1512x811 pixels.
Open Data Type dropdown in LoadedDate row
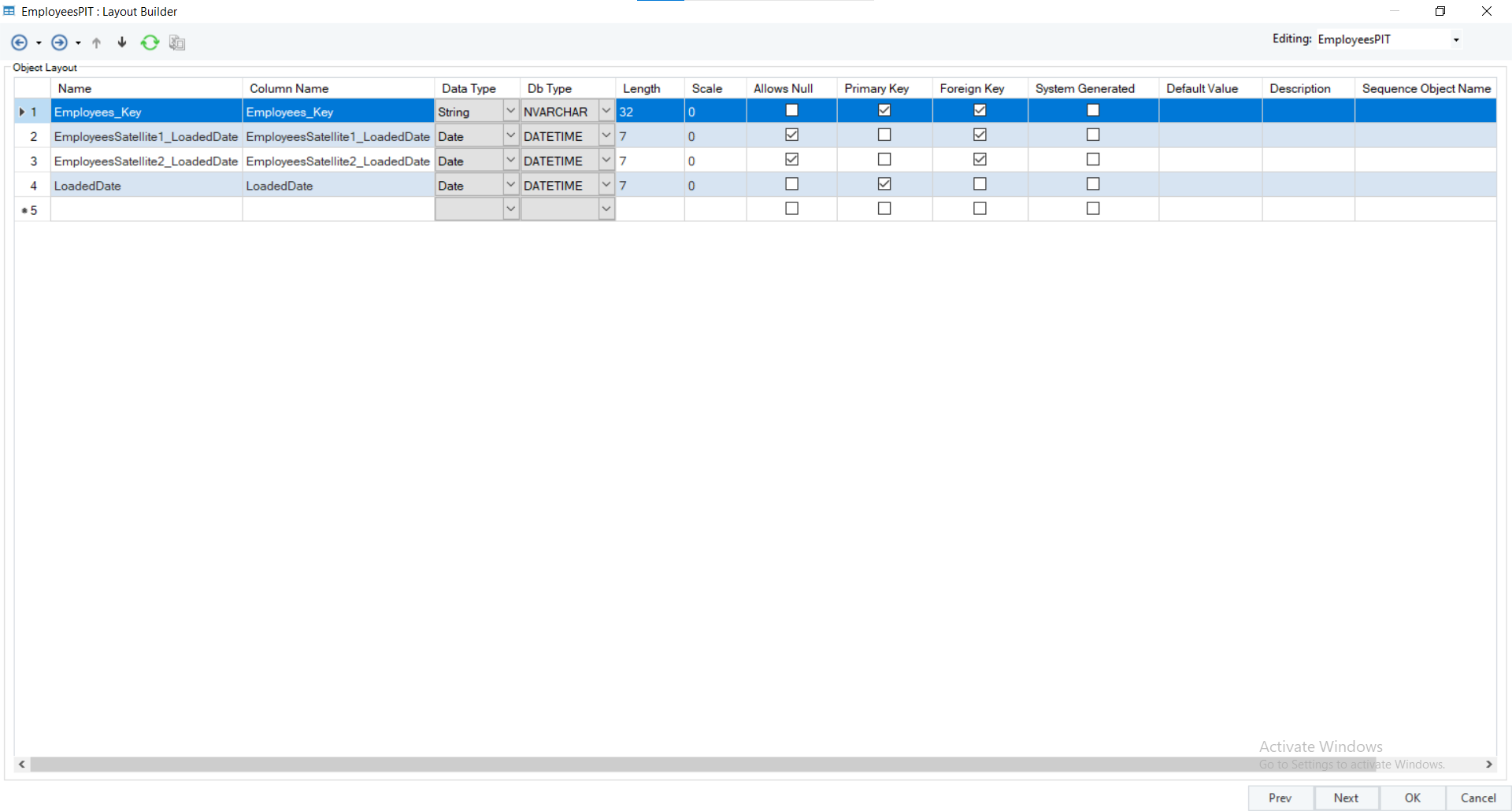(x=510, y=185)
